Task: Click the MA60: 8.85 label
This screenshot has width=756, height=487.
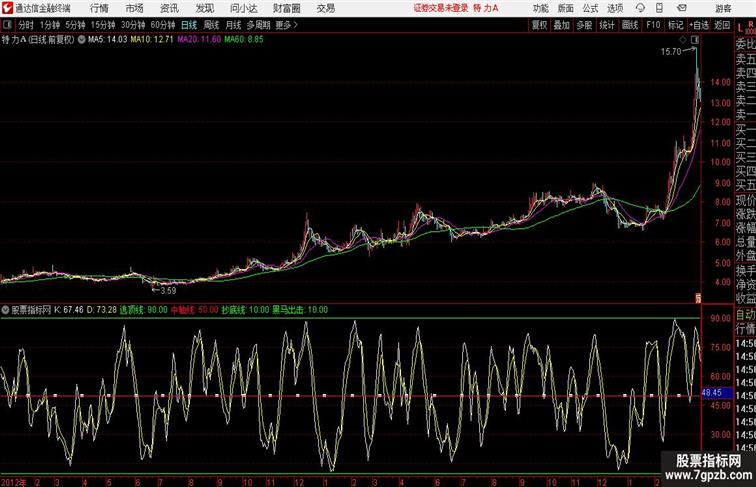Action: [x=244, y=40]
